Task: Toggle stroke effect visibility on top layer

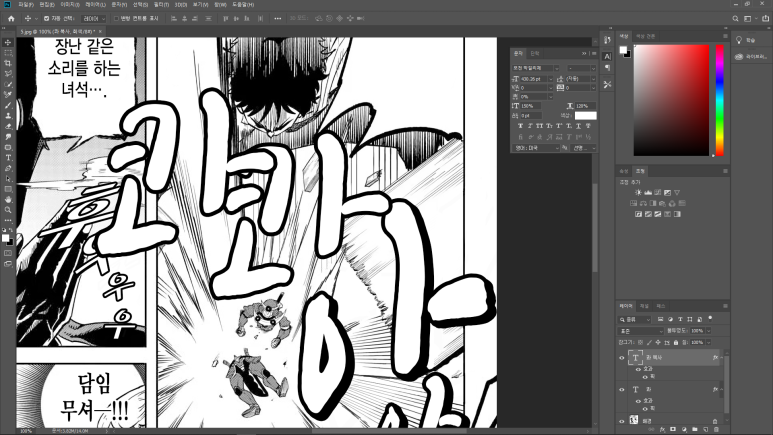Action: pyautogui.click(x=645, y=377)
